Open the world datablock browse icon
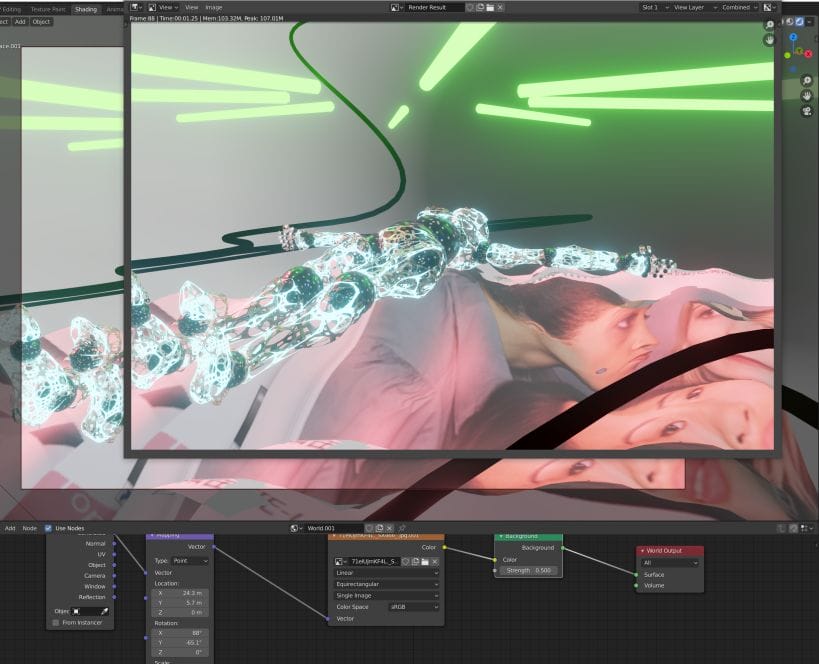The width and height of the screenshot is (819, 664). (x=296, y=528)
